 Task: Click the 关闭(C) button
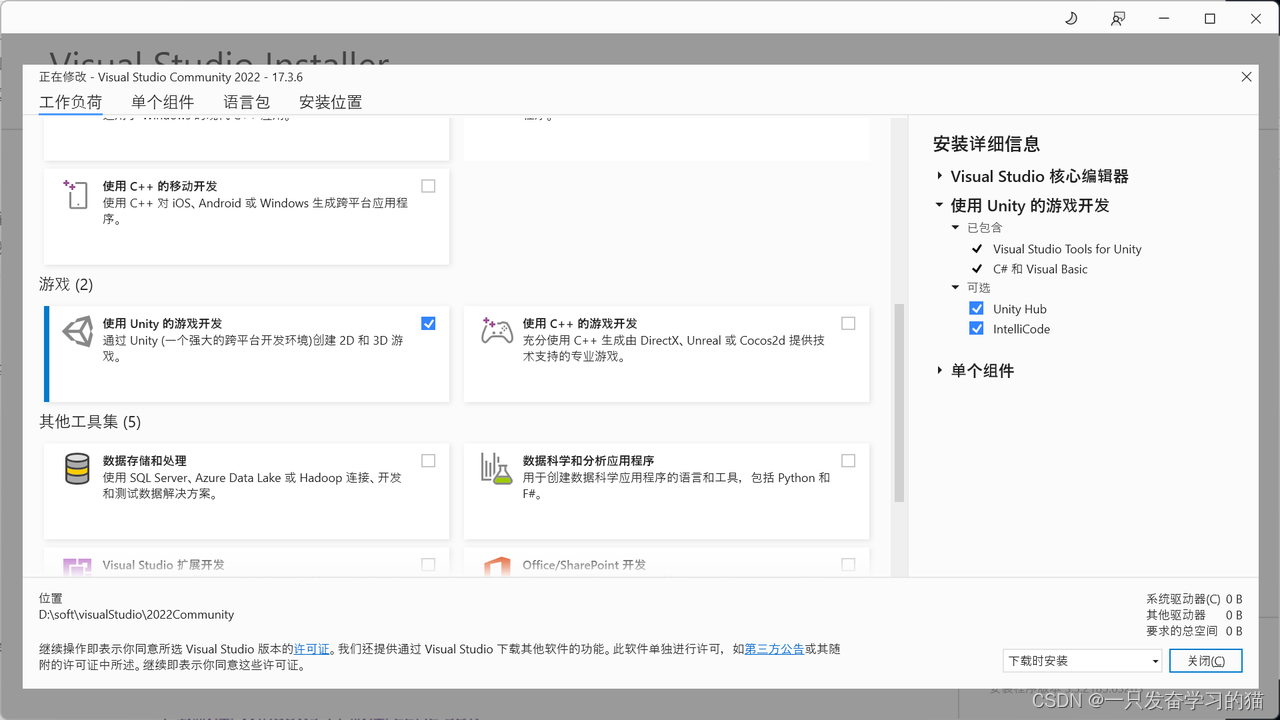click(x=1206, y=661)
